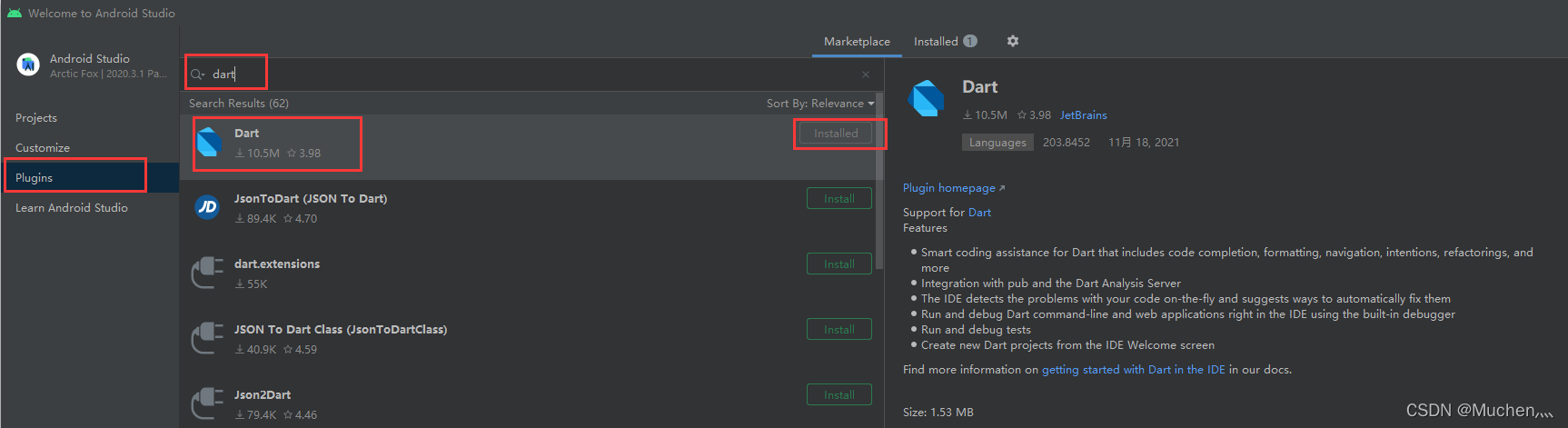Click the Android Studio logo in sidebar
The height and width of the screenshot is (428, 1568).
pos(28,65)
